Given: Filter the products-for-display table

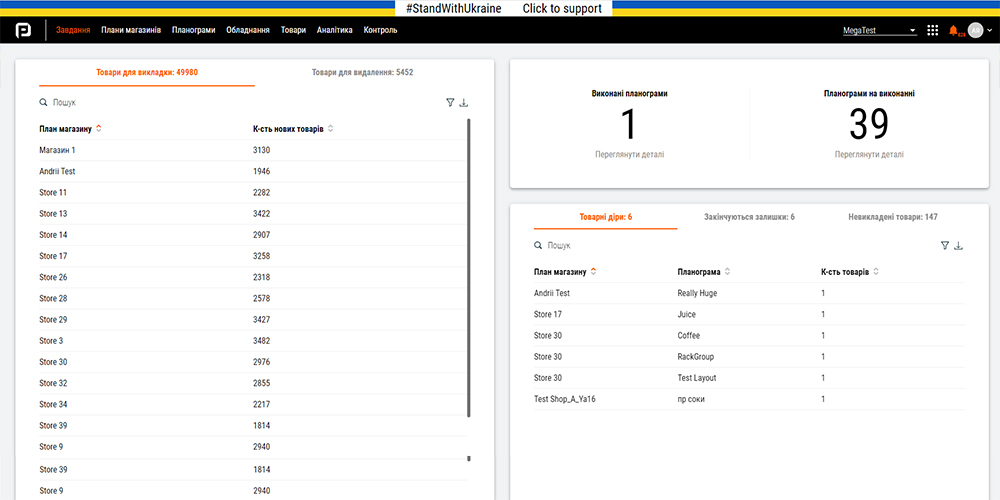Looking at the screenshot, I should coord(450,102).
